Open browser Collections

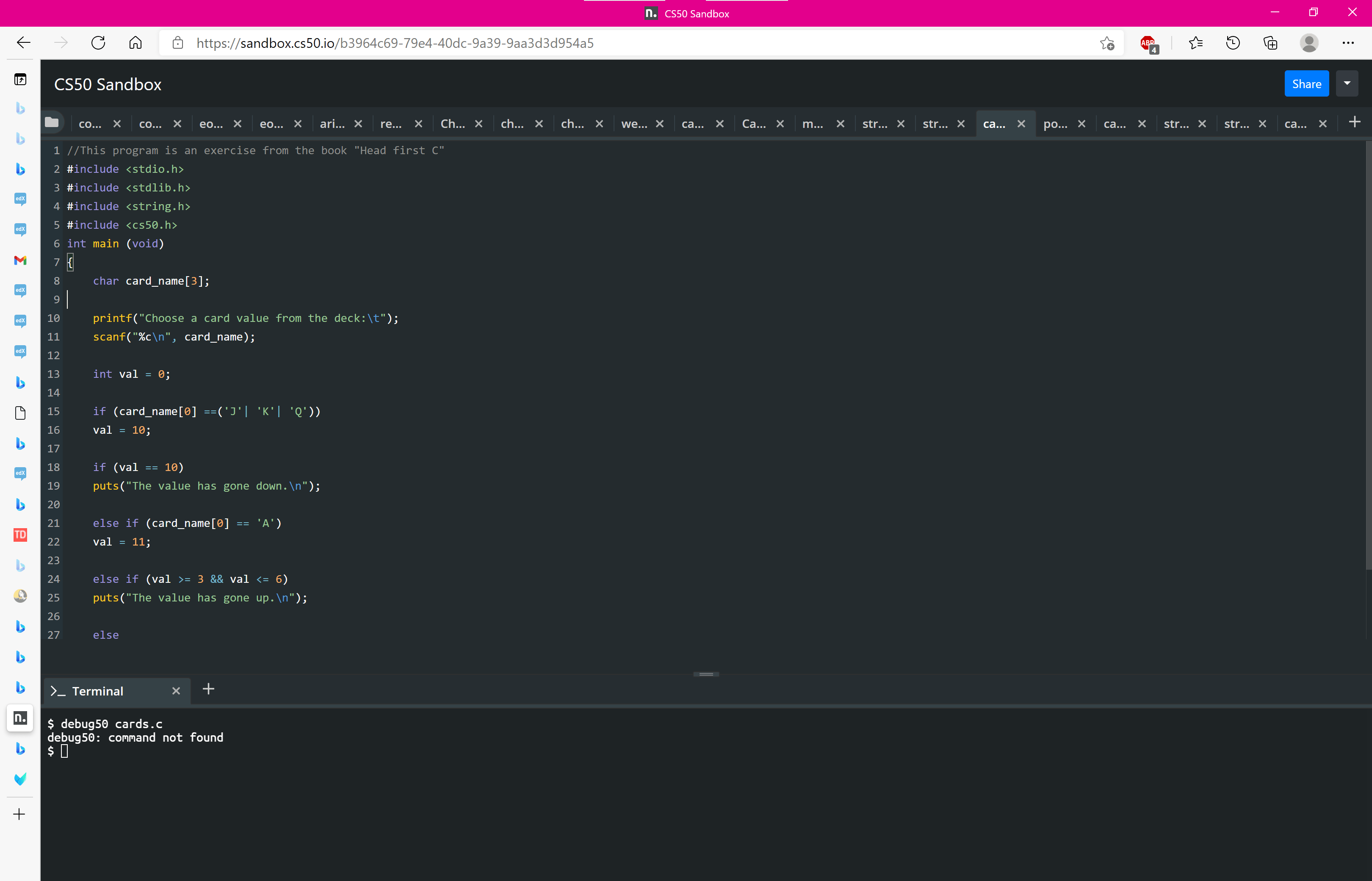point(1270,43)
